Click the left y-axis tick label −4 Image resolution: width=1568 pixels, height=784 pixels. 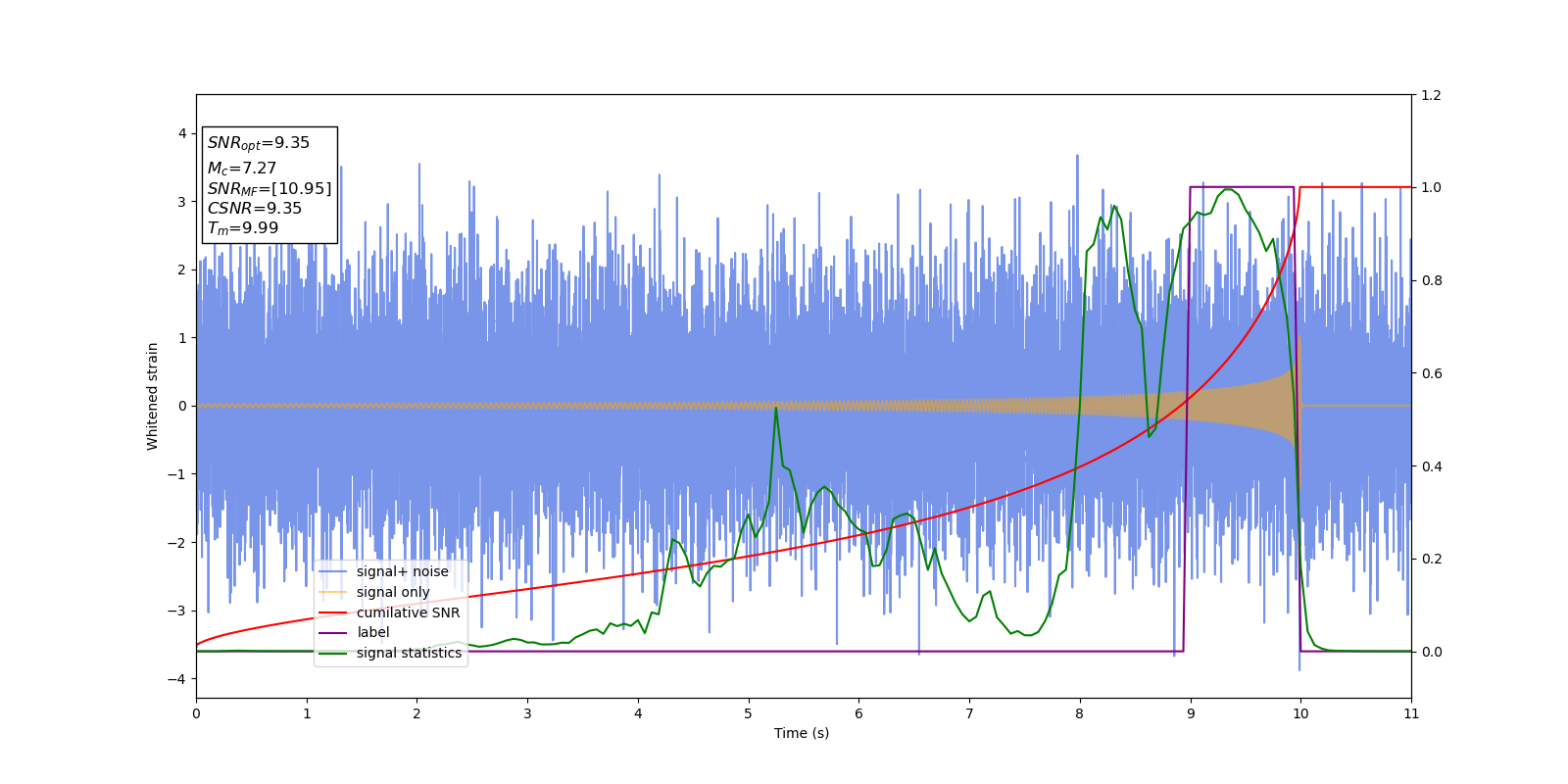click(x=178, y=679)
